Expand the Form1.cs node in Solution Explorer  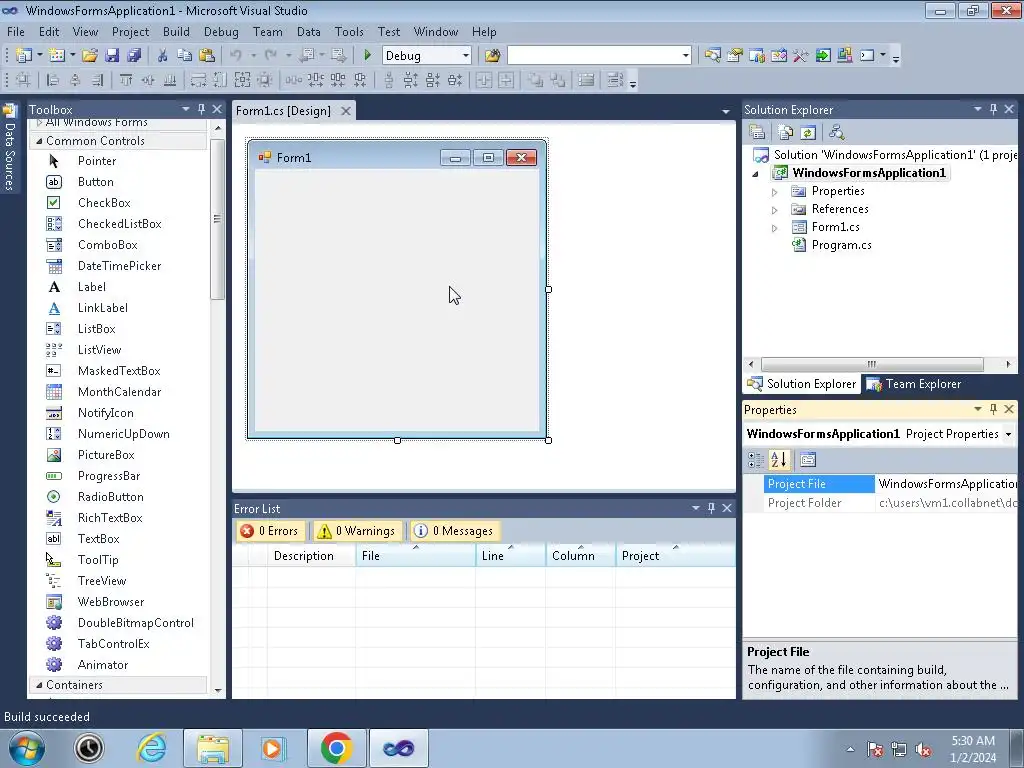(x=775, y=228)
